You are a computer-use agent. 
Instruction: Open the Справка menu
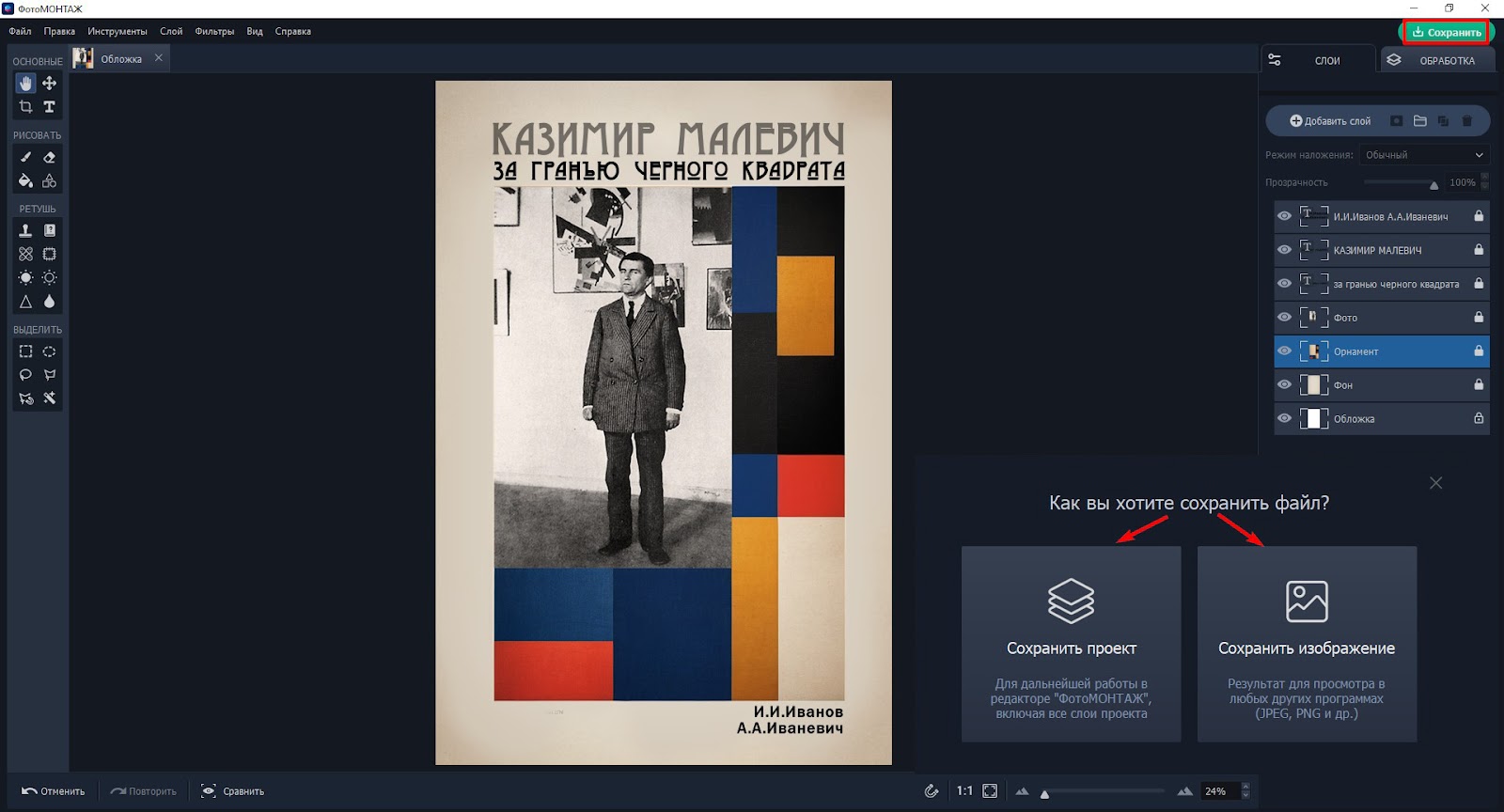click(x=293, y=32)
